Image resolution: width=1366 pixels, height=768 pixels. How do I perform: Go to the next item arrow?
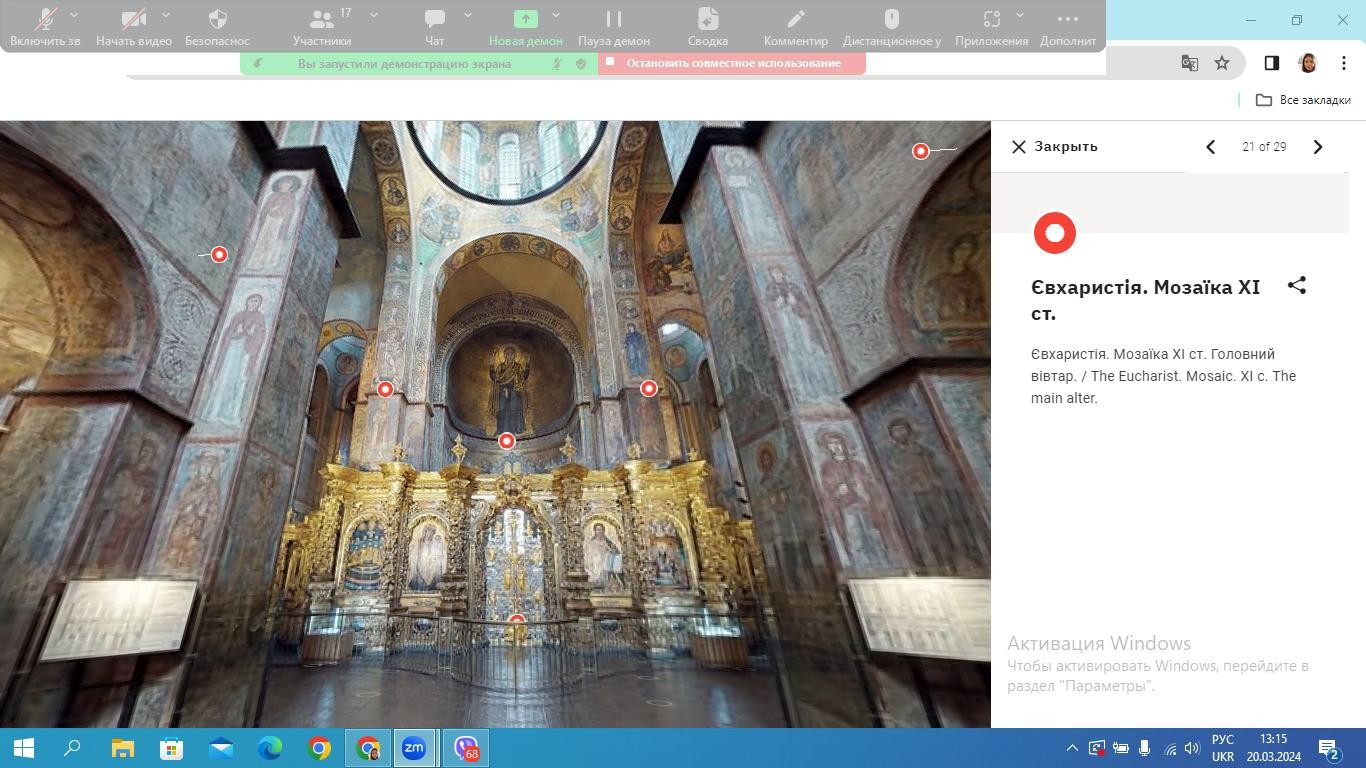coord(1318,147)
